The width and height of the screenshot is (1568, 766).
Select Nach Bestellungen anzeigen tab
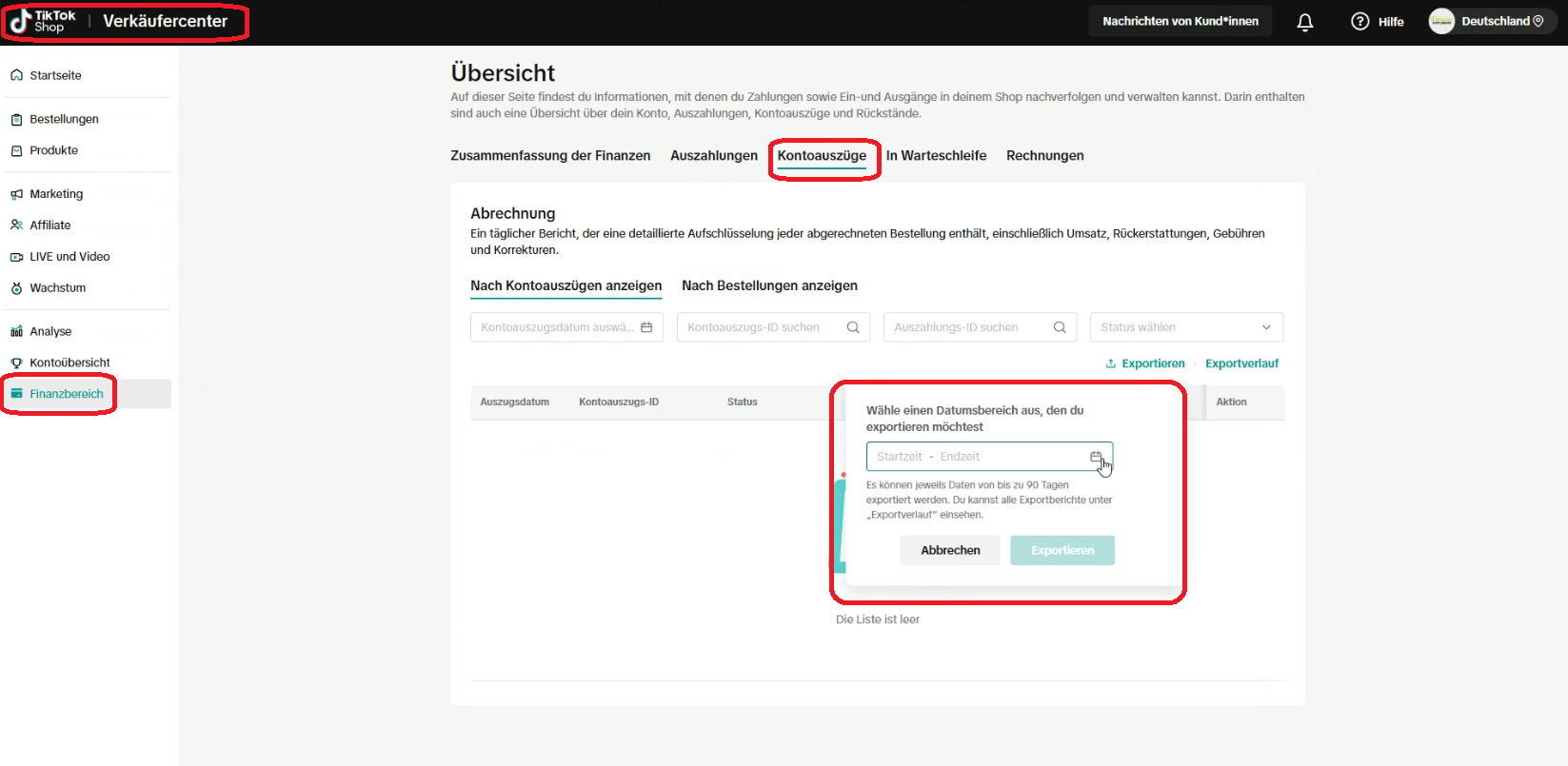(x=769, y=285)
